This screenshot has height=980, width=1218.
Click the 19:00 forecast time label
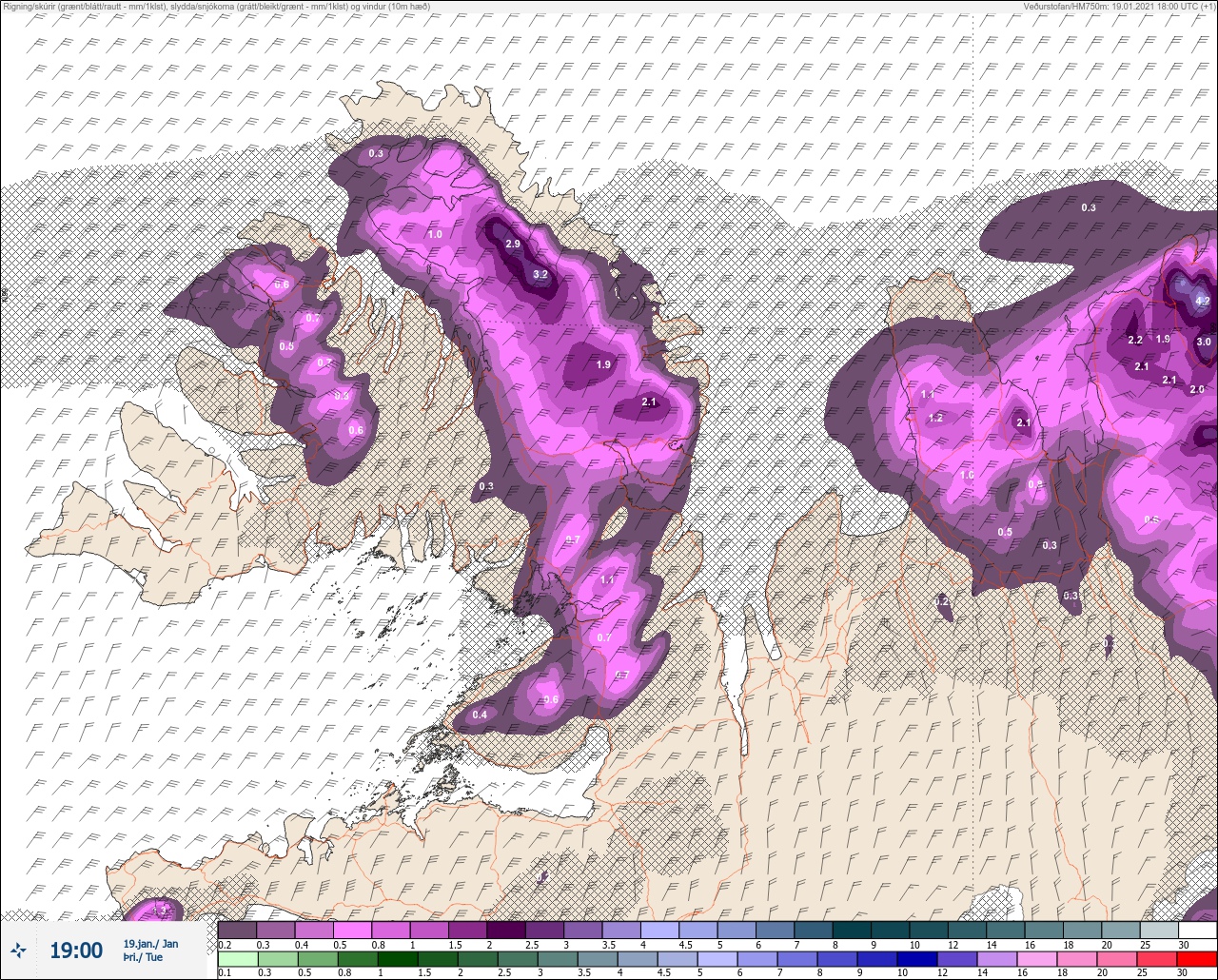(76, 951)
